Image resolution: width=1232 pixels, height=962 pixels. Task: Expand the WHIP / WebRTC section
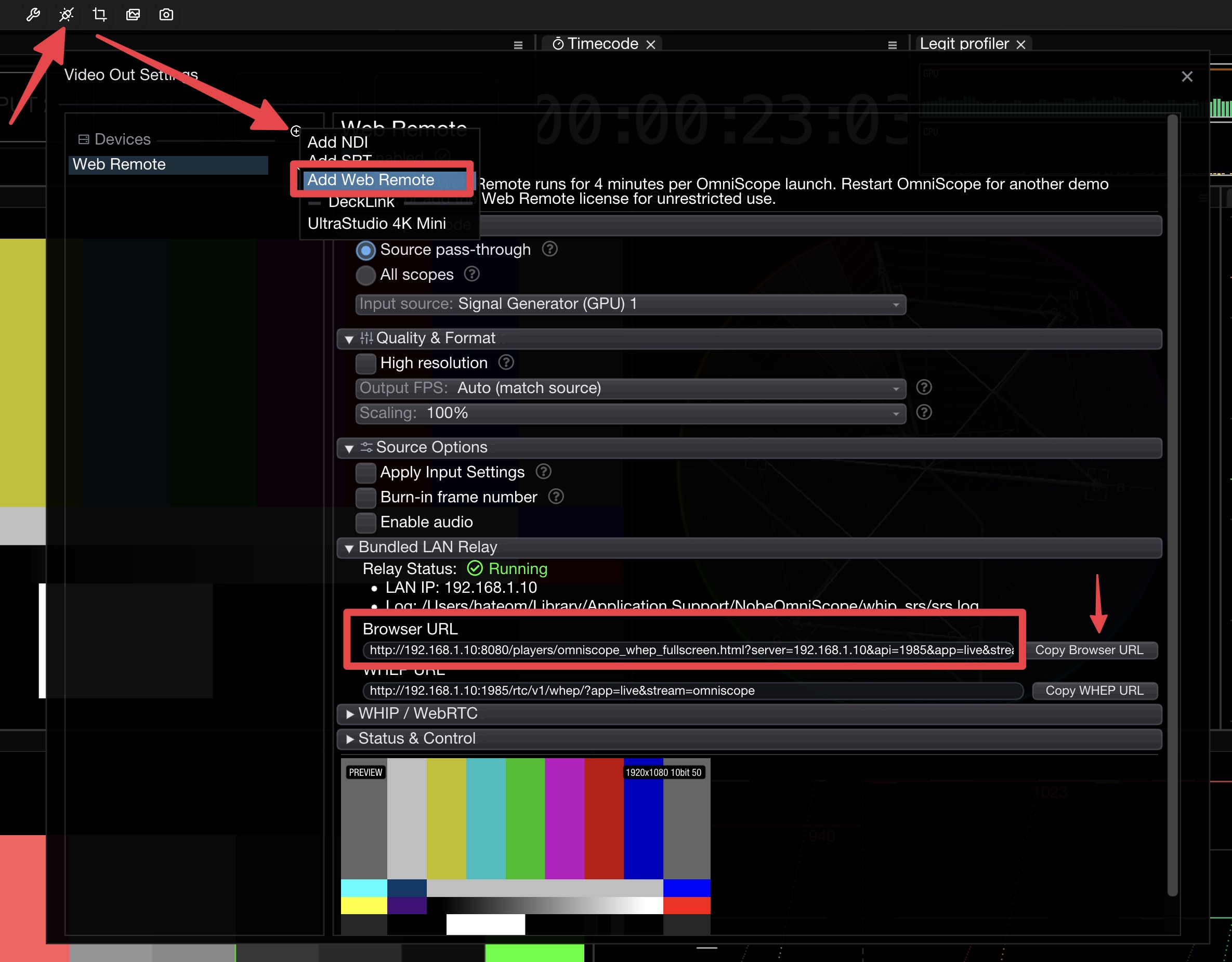(x=417, y=713)
